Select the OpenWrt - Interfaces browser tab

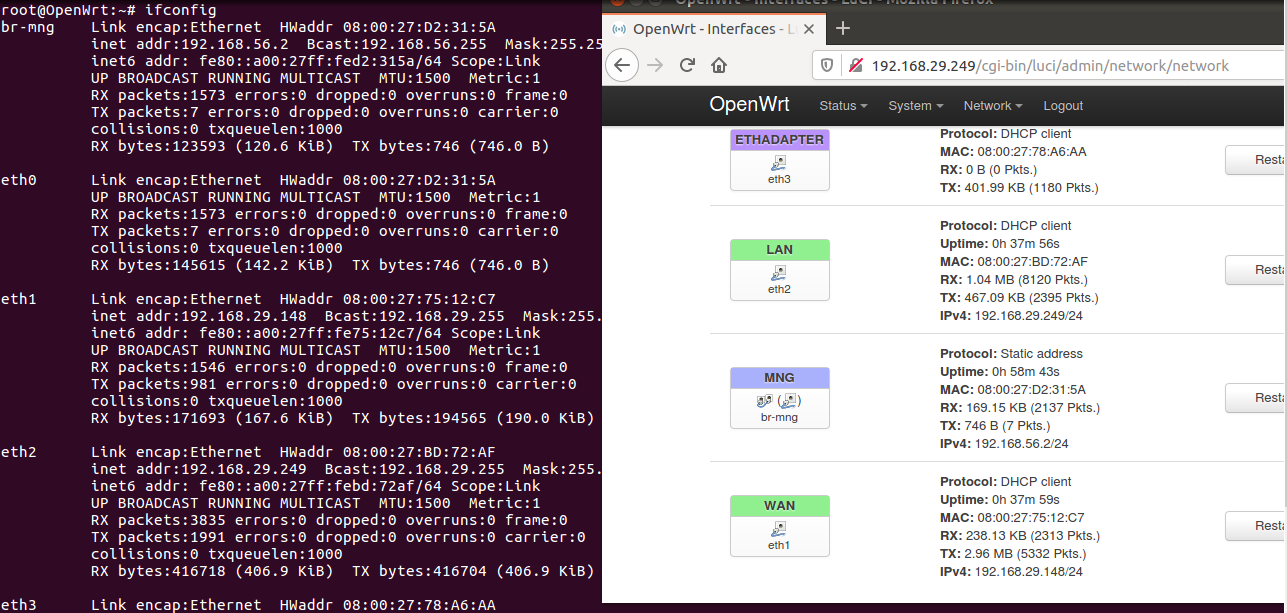tap(712, 29)
